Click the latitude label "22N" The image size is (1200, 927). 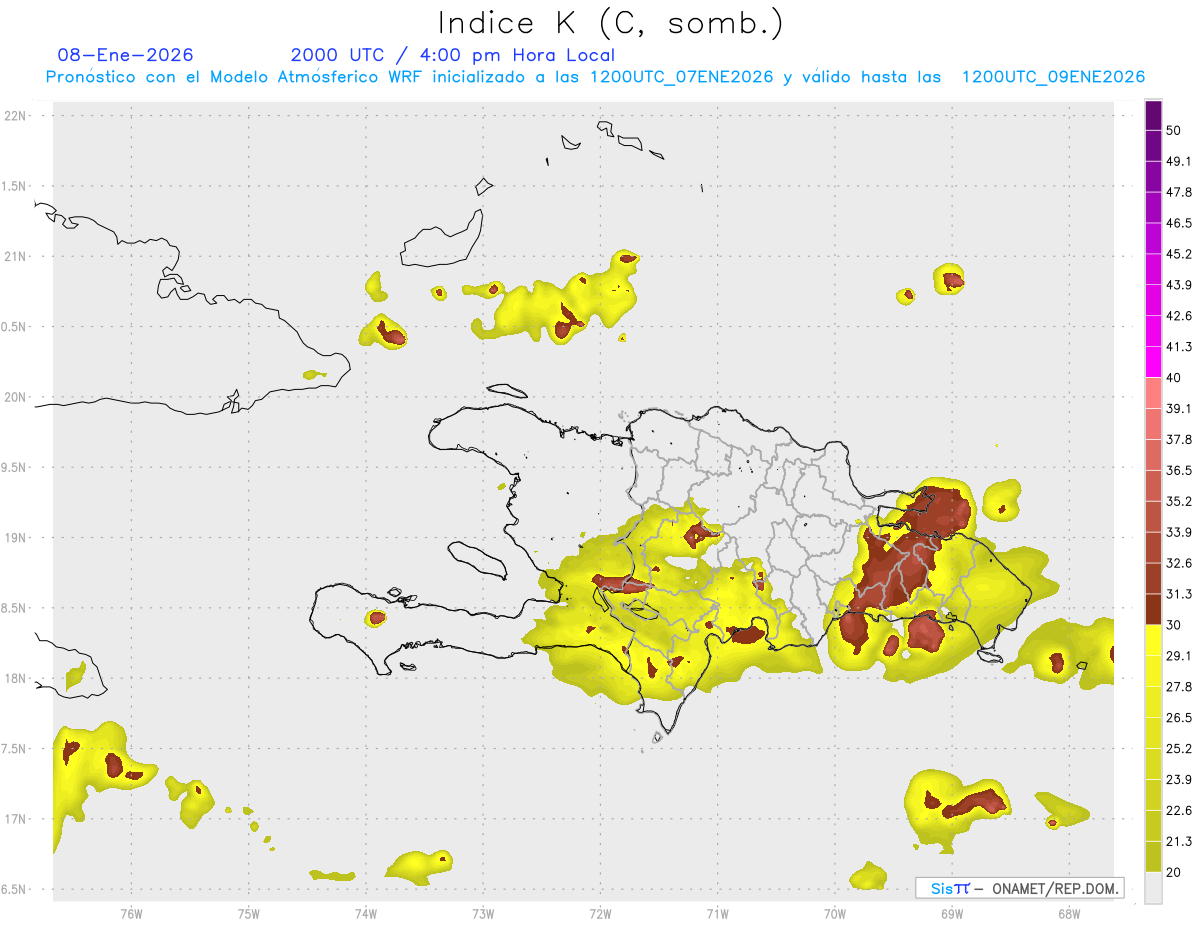[x=17, y=115]
